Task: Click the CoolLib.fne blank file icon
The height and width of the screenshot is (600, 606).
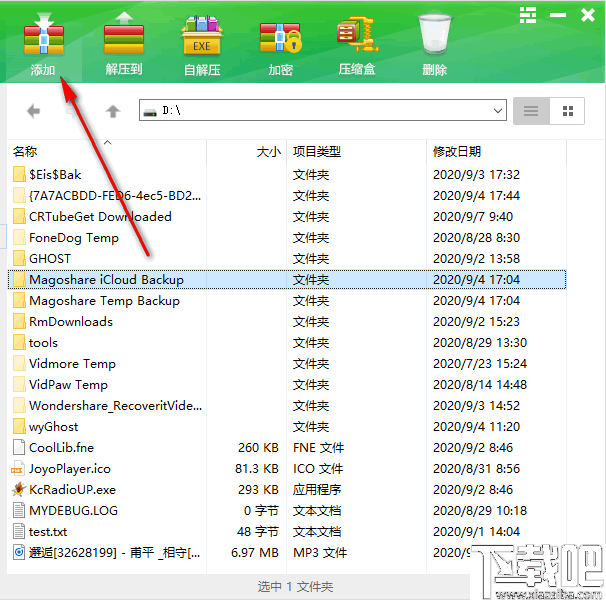Action: [19, 448]
